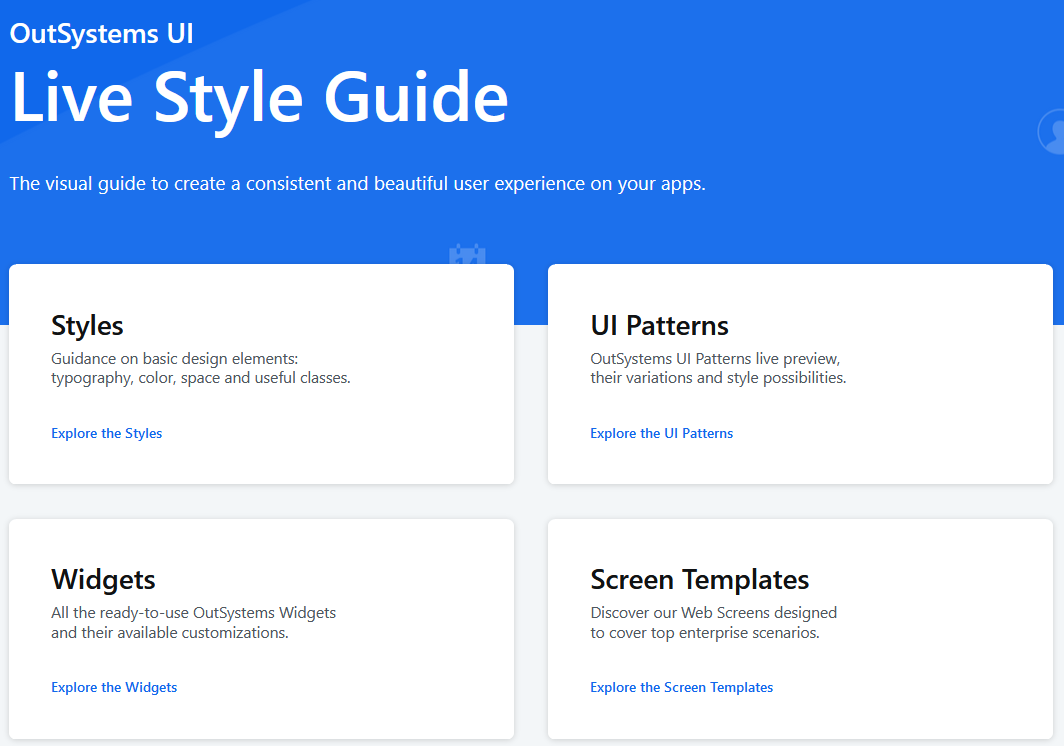Screen dimensions: 1064x746
Task: Click the OutSystems UI title text
Action: point(102,34)
